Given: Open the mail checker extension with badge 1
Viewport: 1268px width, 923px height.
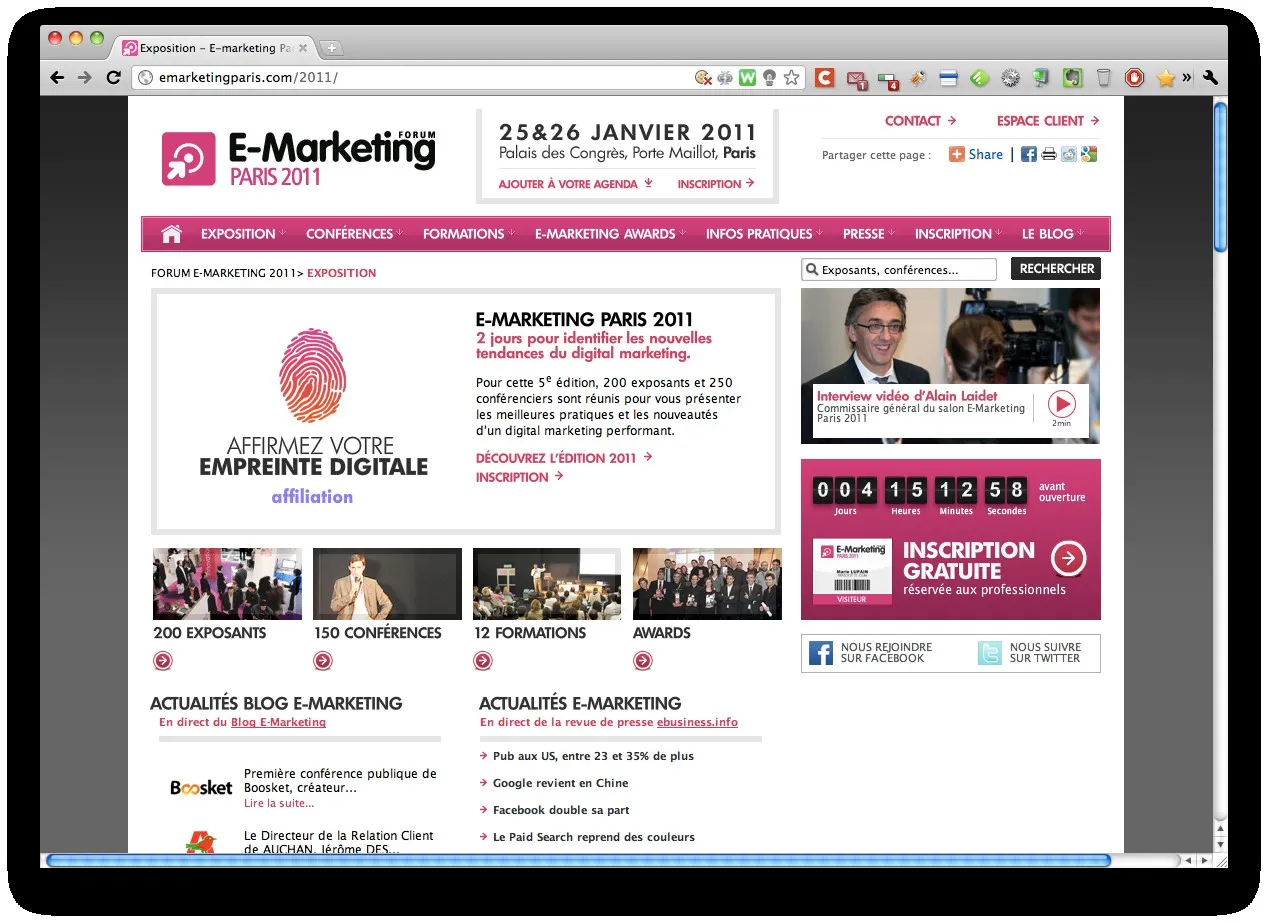Looking at the screenshot, I should coord(856,79).
